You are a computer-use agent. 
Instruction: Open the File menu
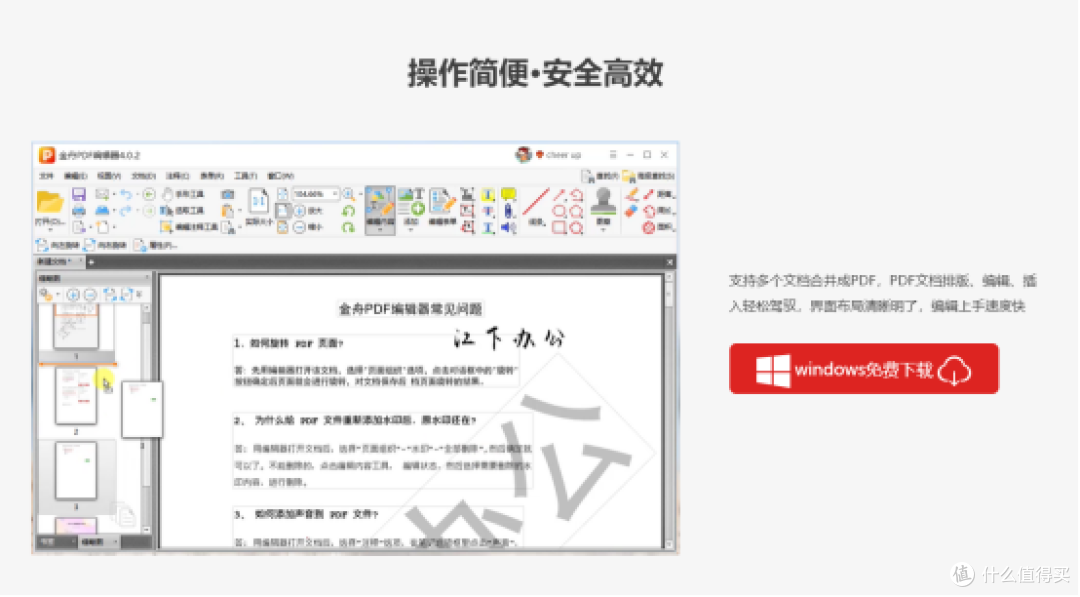tap(46, 176)
